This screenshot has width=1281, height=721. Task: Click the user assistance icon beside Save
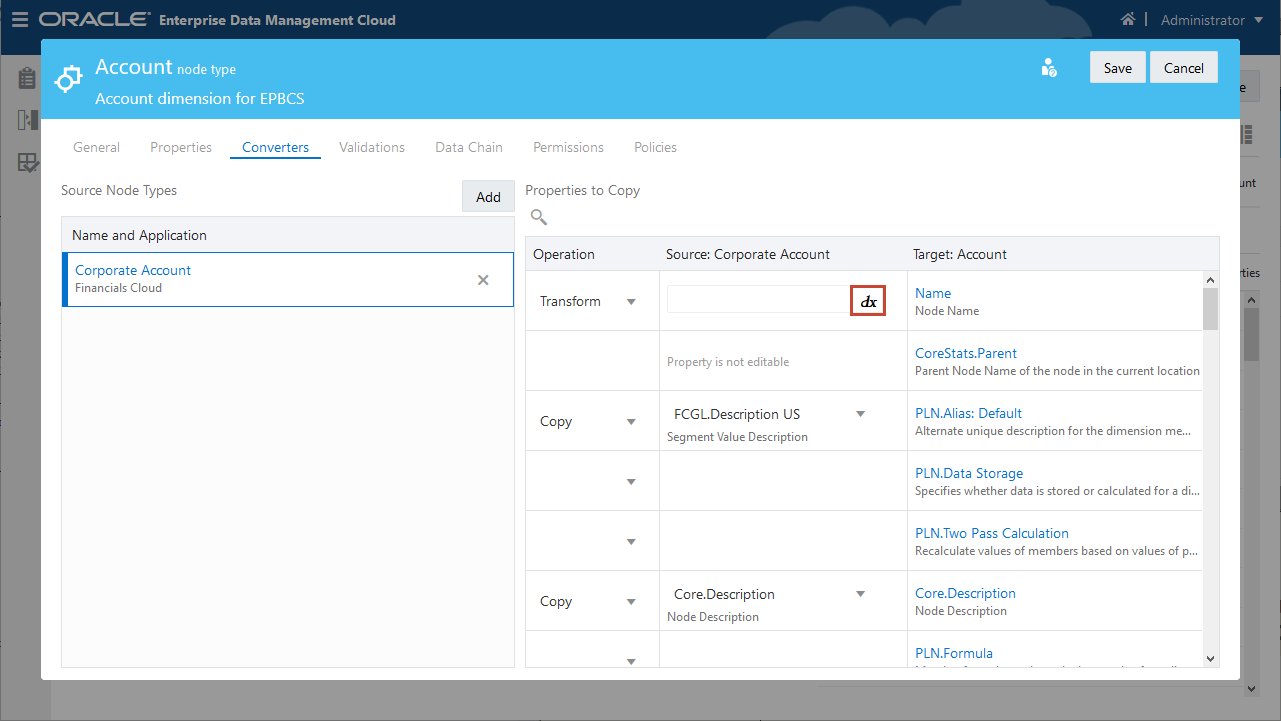point(1048,67)
